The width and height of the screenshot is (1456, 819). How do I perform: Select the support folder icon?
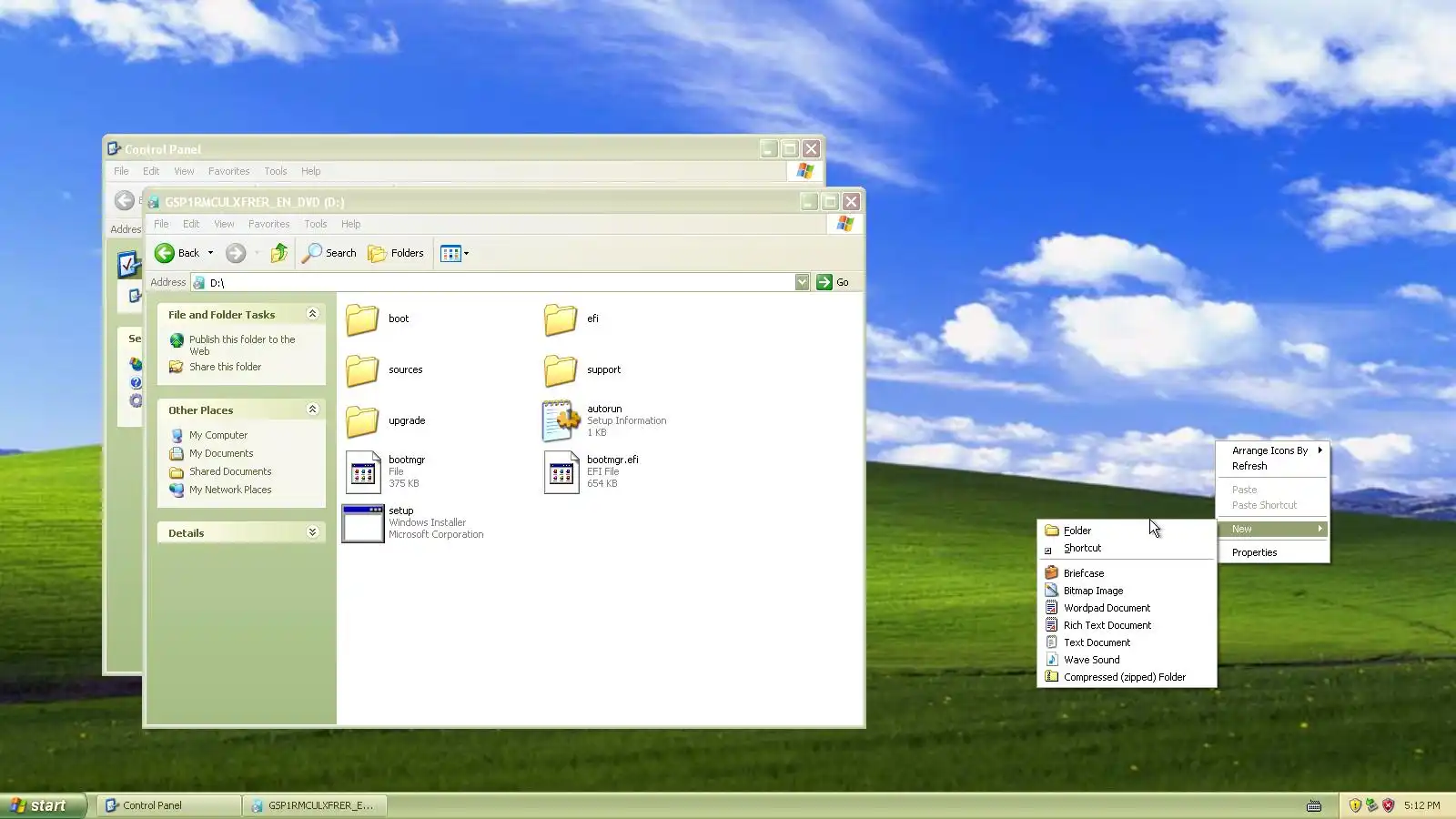(561, 370)
